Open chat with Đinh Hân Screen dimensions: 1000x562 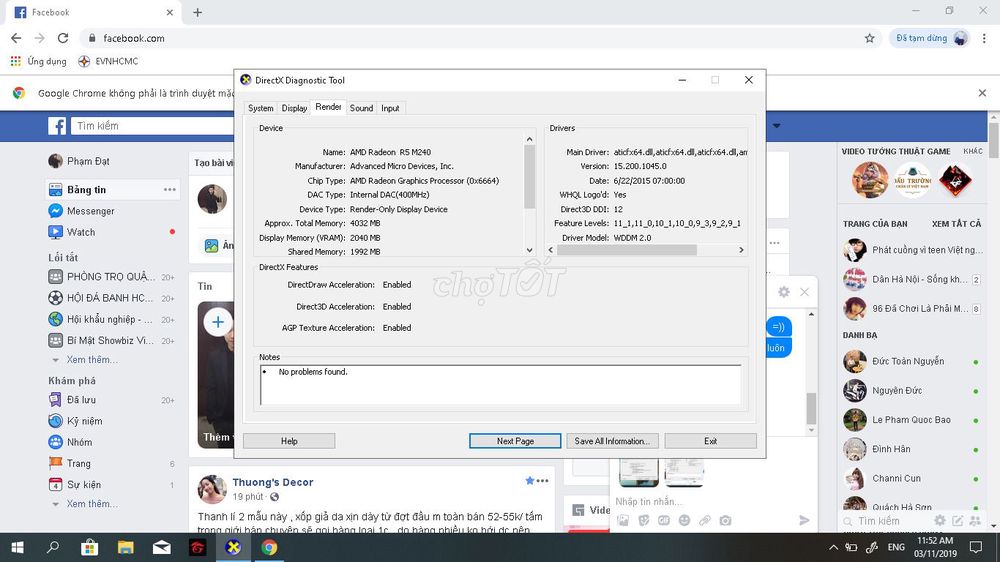click(x=891, y=449)
